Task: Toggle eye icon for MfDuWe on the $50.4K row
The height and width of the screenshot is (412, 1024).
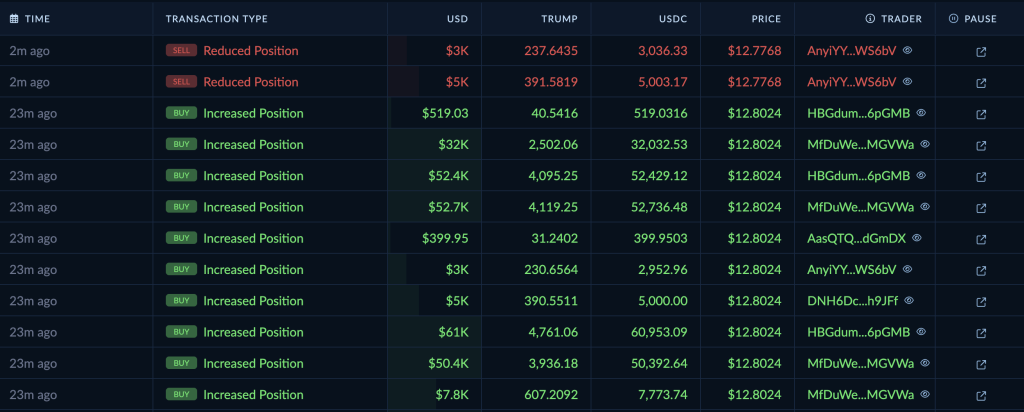Action: [925, 363]
